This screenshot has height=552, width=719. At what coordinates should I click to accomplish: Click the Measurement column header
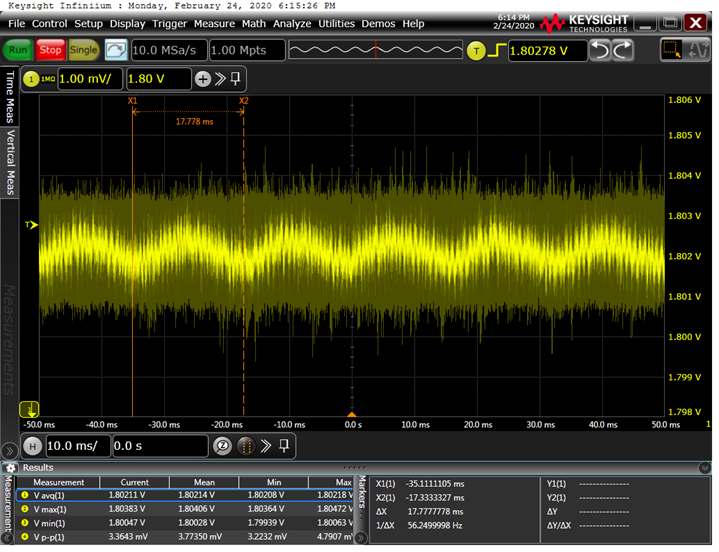[58, 483]
